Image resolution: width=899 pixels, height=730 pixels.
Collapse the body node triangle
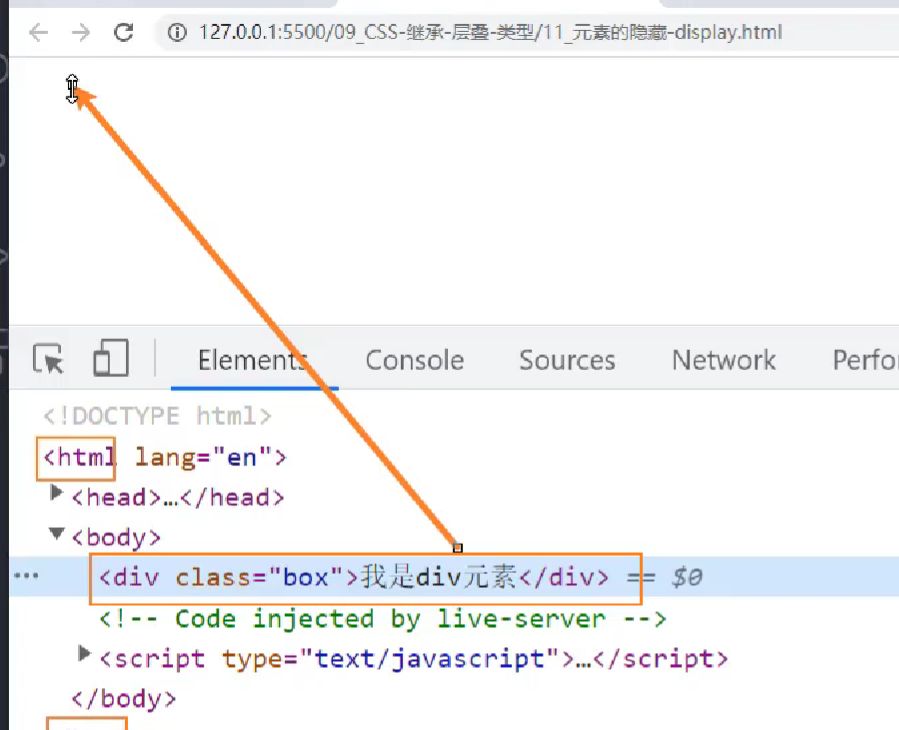point(56,534)
